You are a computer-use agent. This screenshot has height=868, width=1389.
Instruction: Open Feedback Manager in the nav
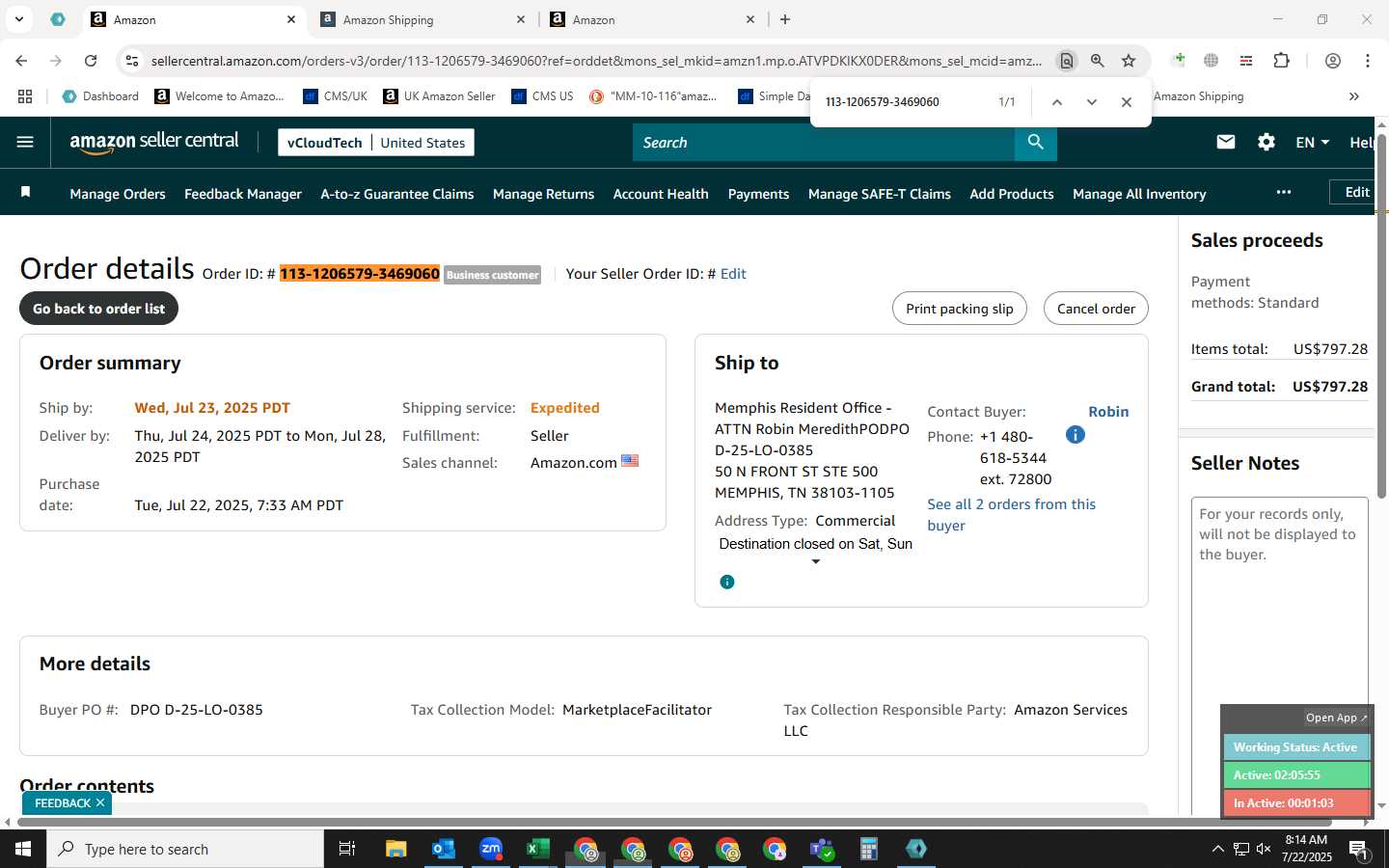pyautogui.click(x=243, y=194)
